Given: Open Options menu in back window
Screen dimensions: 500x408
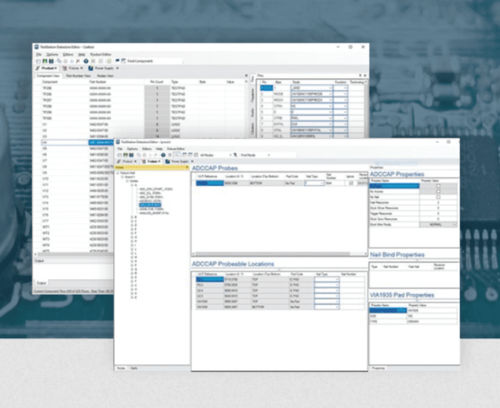Looking at the screenshot, I should coord(52,54).
